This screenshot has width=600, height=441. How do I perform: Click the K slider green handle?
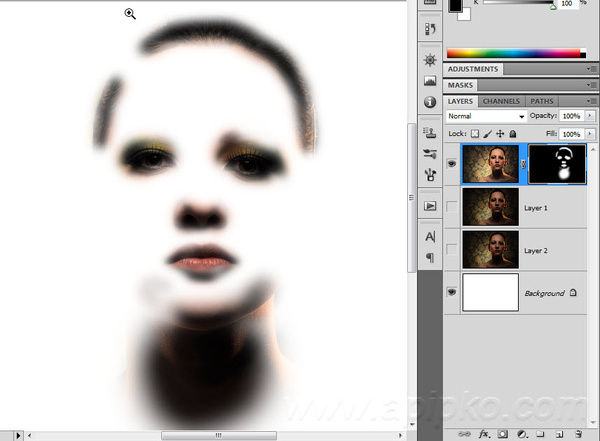[x=553, y=7]
